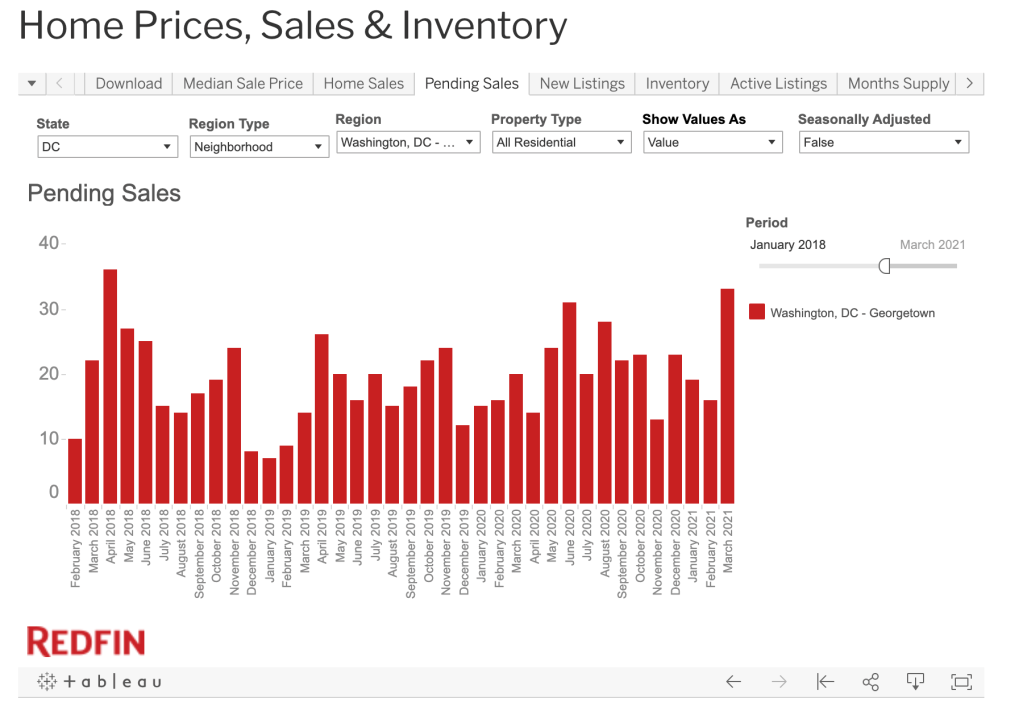Image resolution: width=1023 pixels, height=723 pixels.
Task: Open the tab list dropdown arrow
Action: 31,84
